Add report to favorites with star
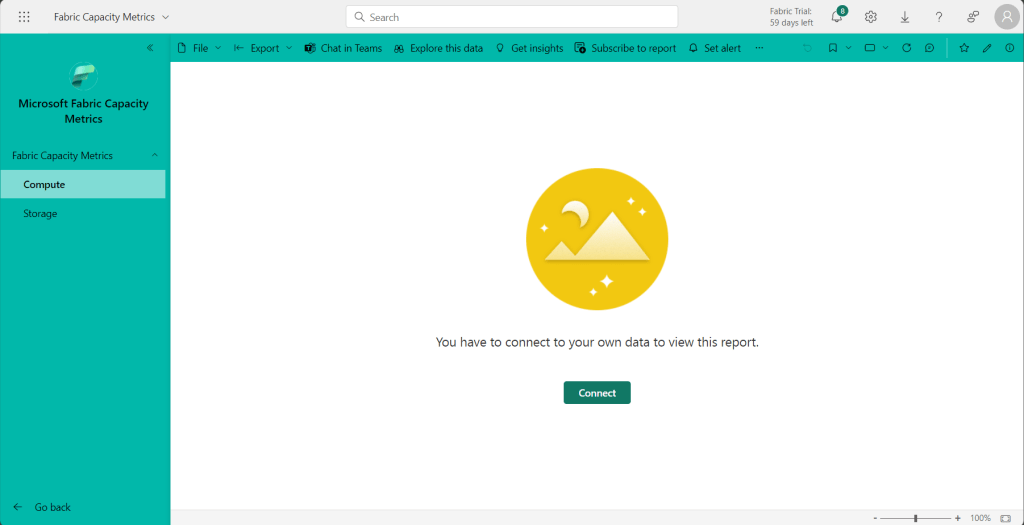 (x=964, y=48)
